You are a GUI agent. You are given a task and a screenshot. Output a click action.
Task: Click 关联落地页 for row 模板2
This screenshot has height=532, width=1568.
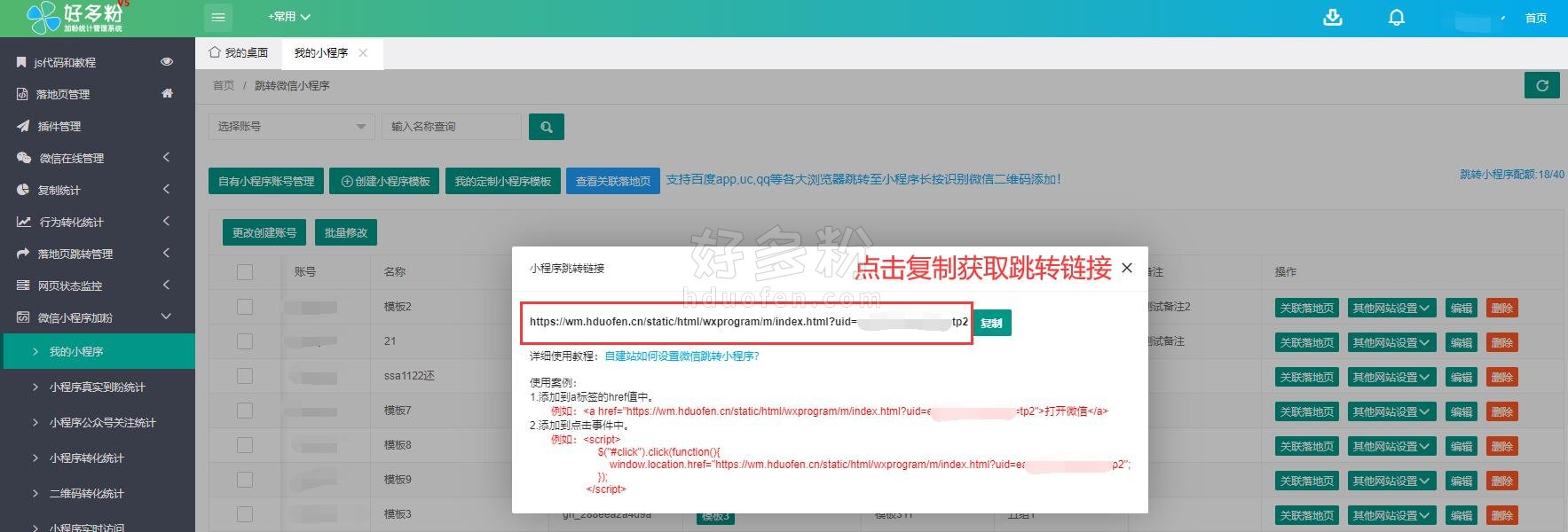[x=1307, y=308]
